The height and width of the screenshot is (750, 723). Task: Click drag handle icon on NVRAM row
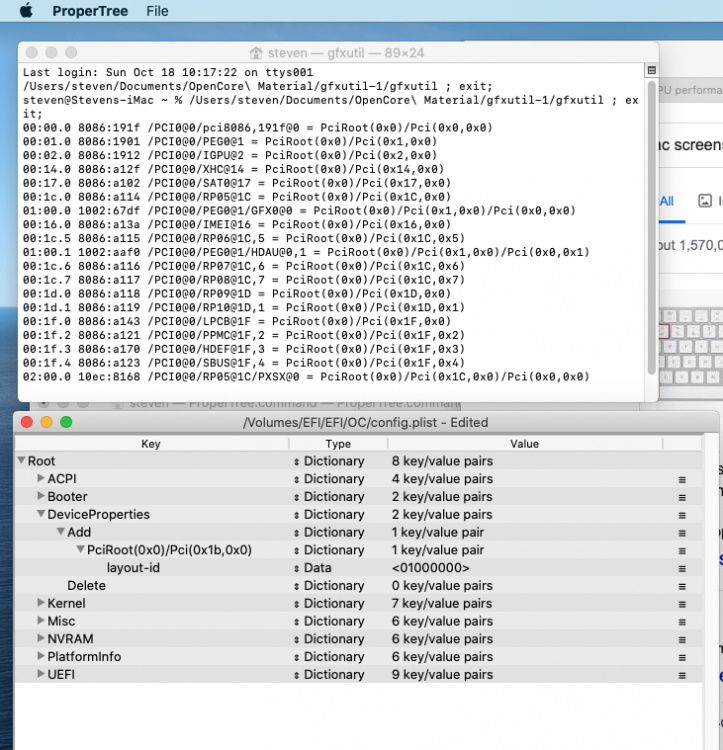point(682,640)
